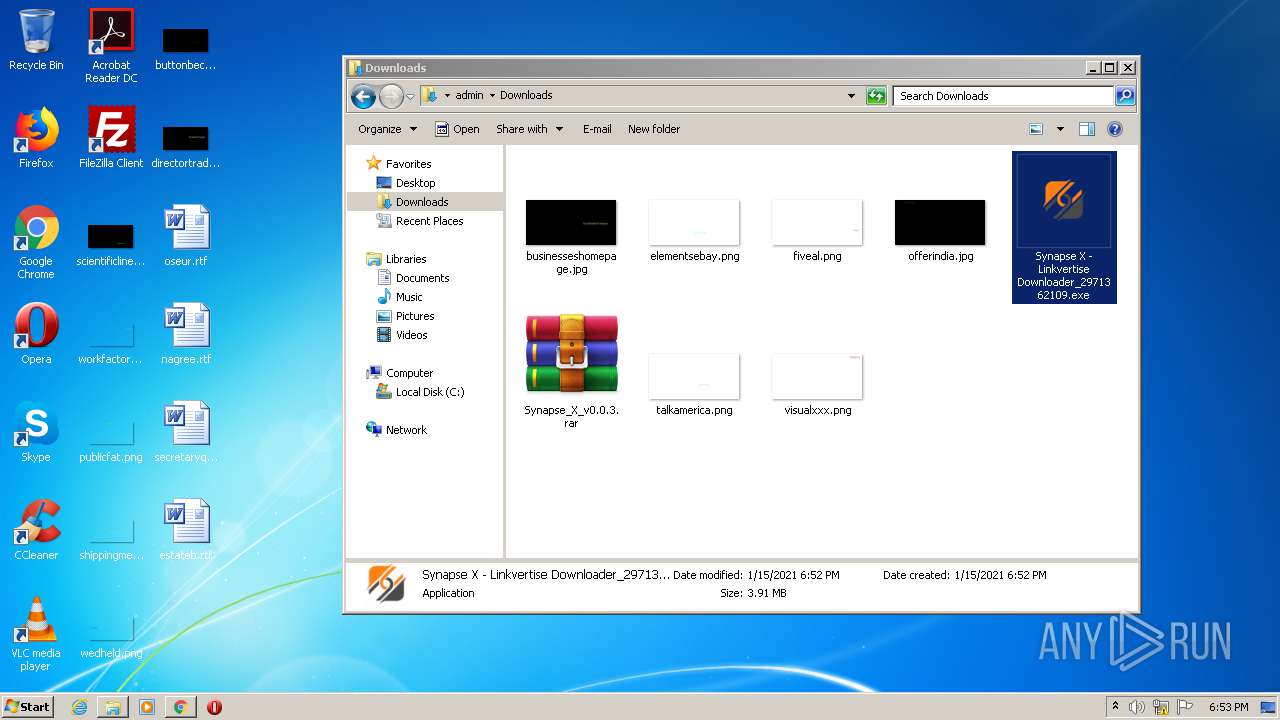The height and width of the screenshot is (720, 1280).
Task: Click the E-mail toolbar button
Action: coord(597,129)
